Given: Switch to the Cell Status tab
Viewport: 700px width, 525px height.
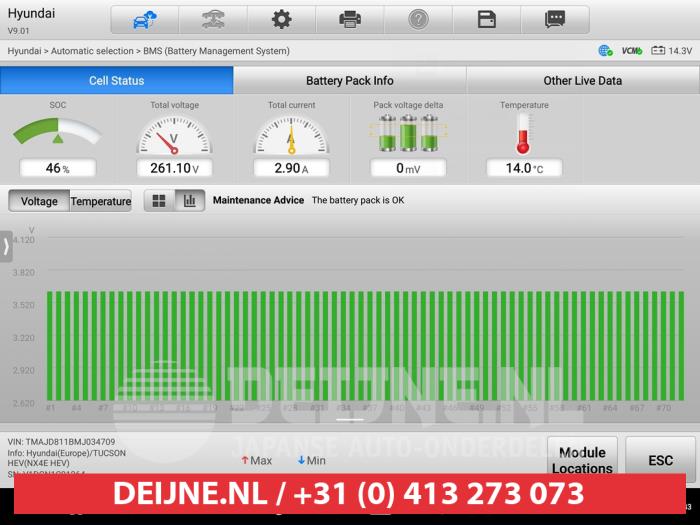Looking at the screenshot, I should 117,80.
